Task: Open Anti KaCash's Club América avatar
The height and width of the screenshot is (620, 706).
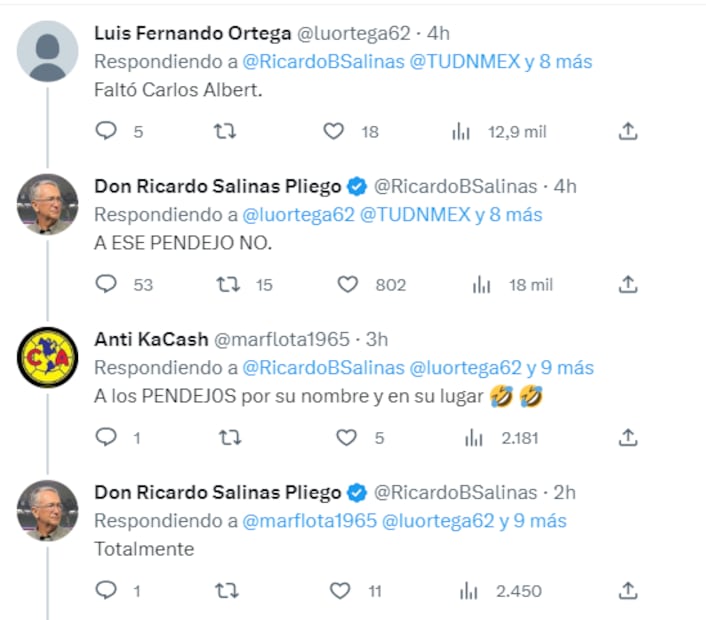Action: (48, 357)
